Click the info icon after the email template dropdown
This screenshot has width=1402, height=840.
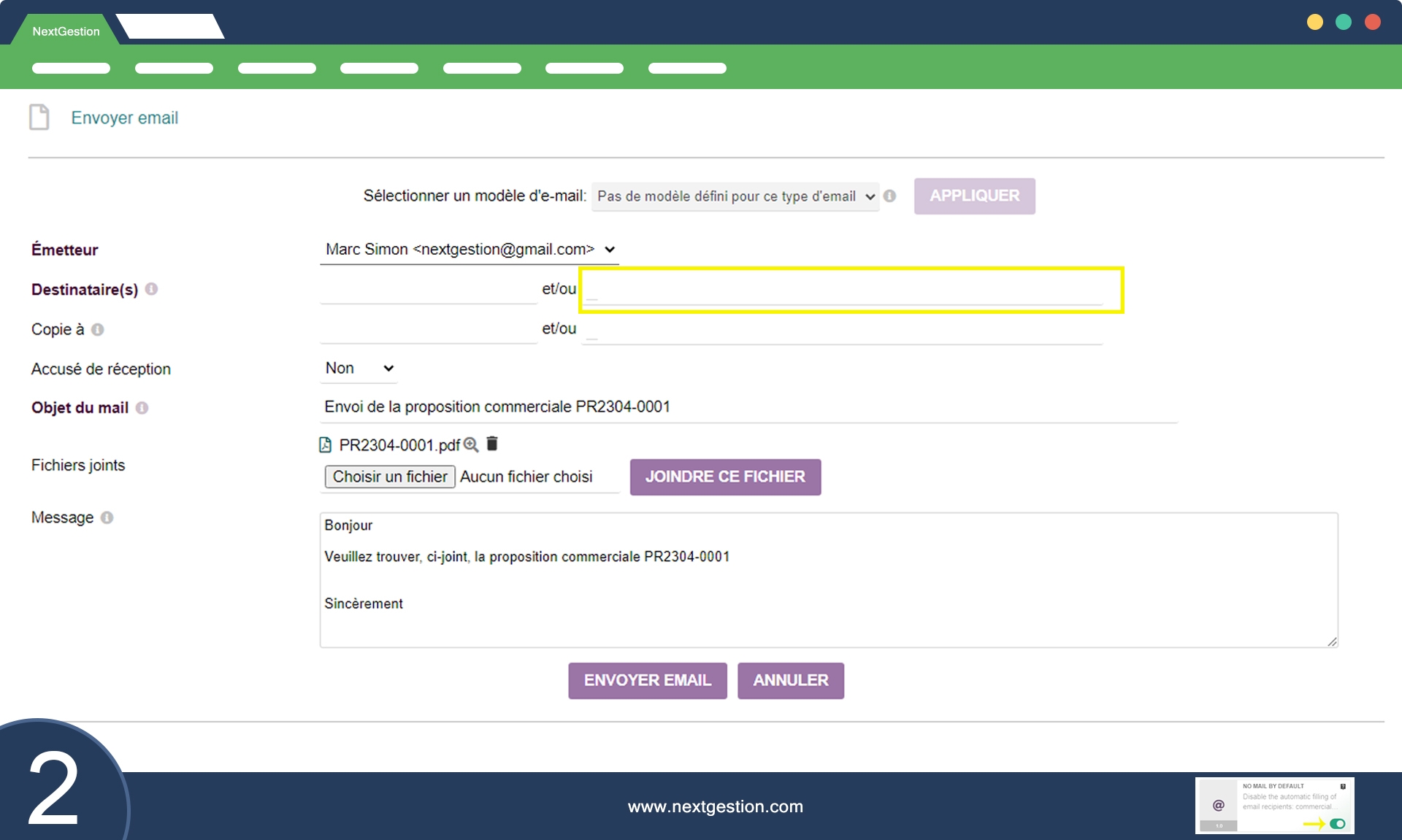889,196
